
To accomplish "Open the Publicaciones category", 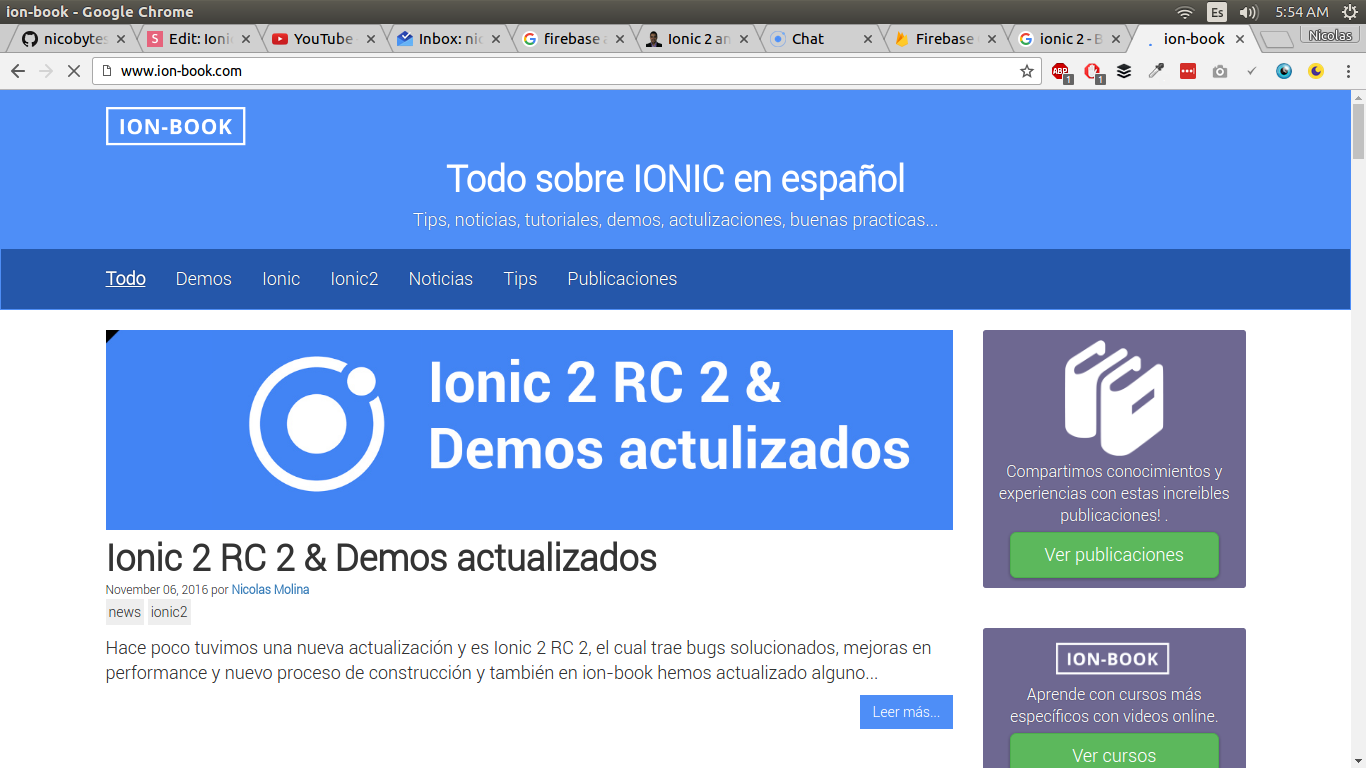I will coord(622,279).
